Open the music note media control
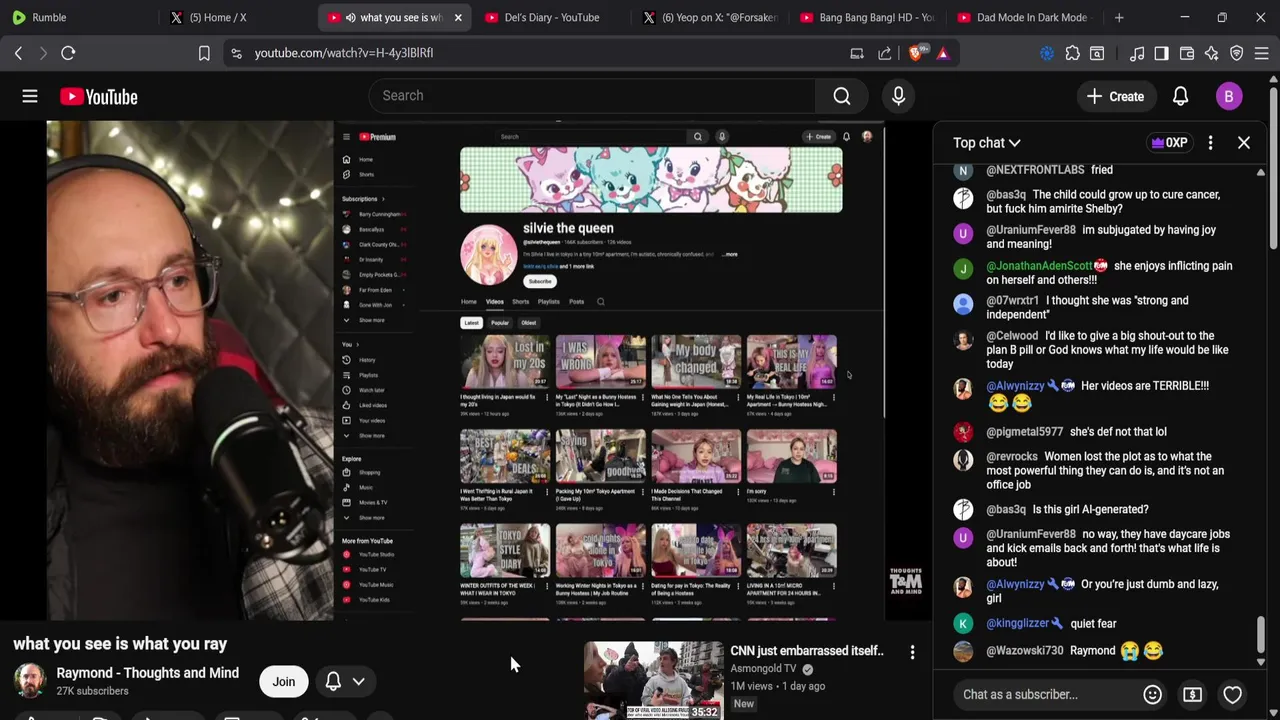1280x720 pixels. tap(1137, 53)
